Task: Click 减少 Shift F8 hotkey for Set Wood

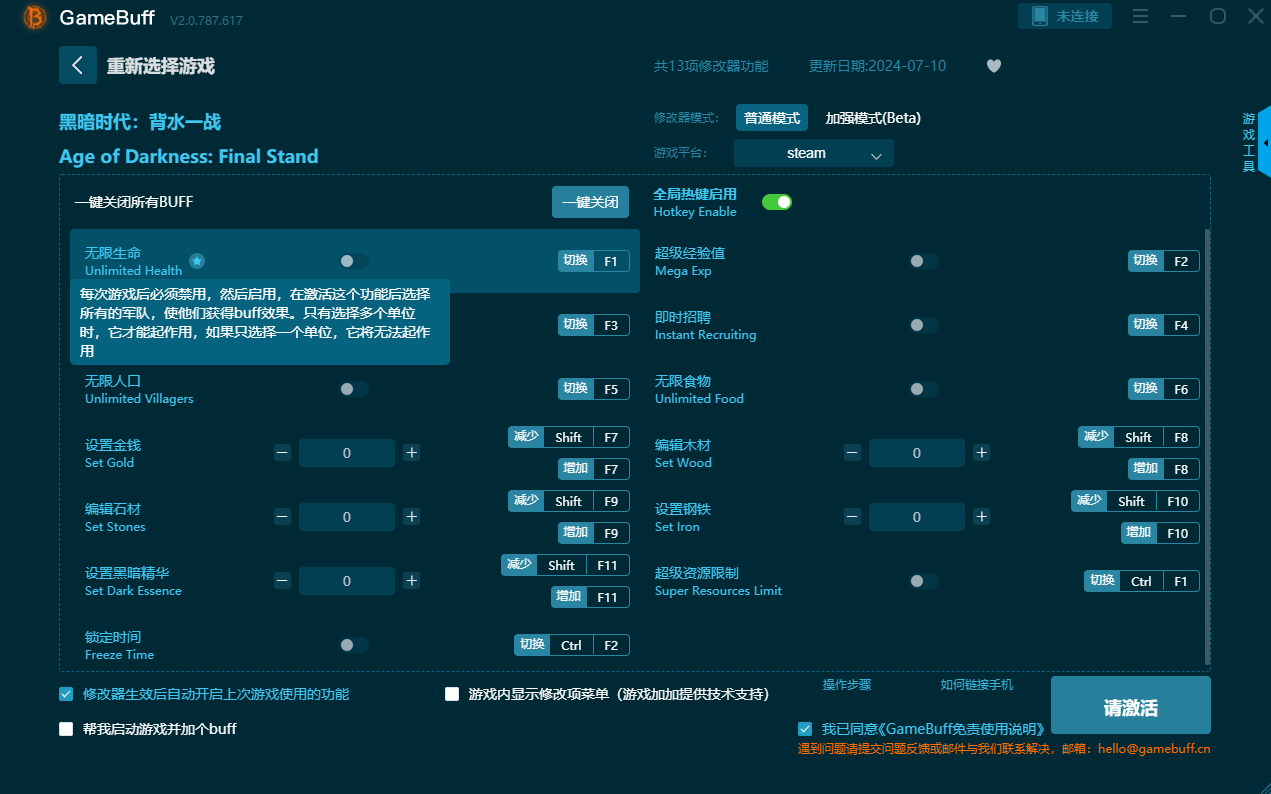Action: (x=1139, y=437)
